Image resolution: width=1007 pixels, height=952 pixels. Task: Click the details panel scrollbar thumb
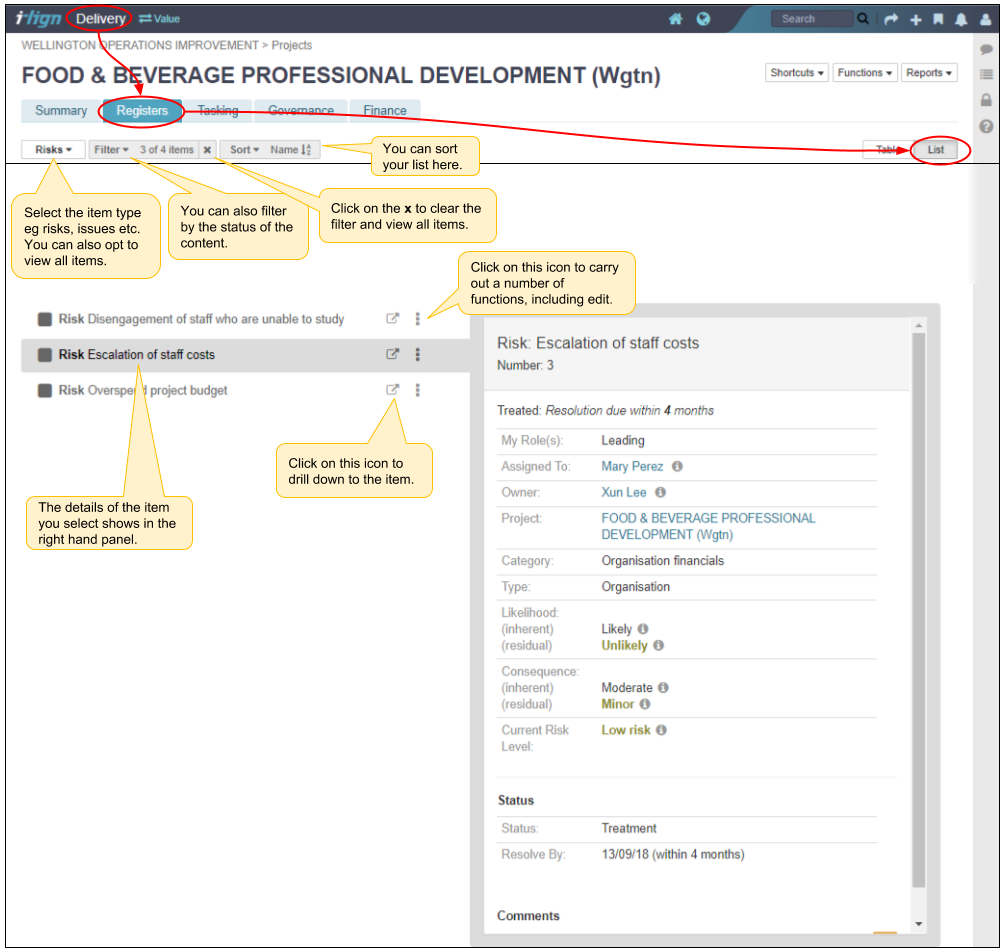pyautogui.click(x=918, y=610)
